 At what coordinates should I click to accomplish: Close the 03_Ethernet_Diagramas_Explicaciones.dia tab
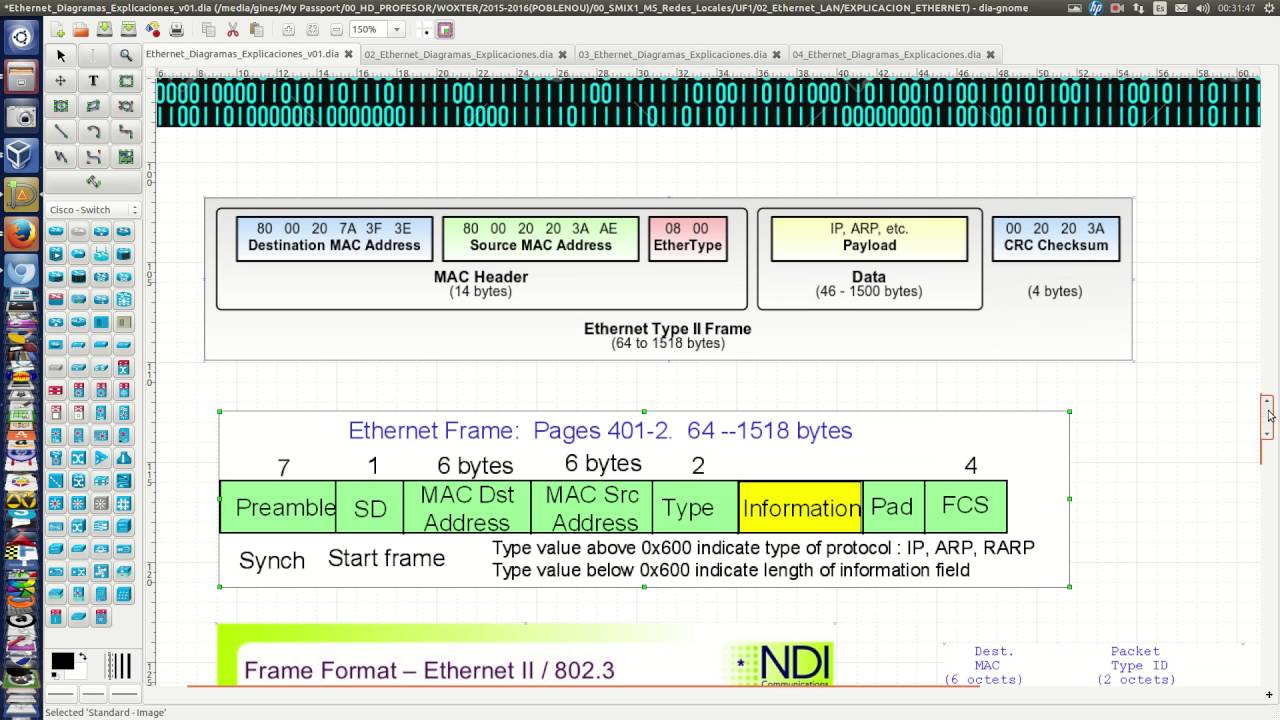click(x=777, y=55)
